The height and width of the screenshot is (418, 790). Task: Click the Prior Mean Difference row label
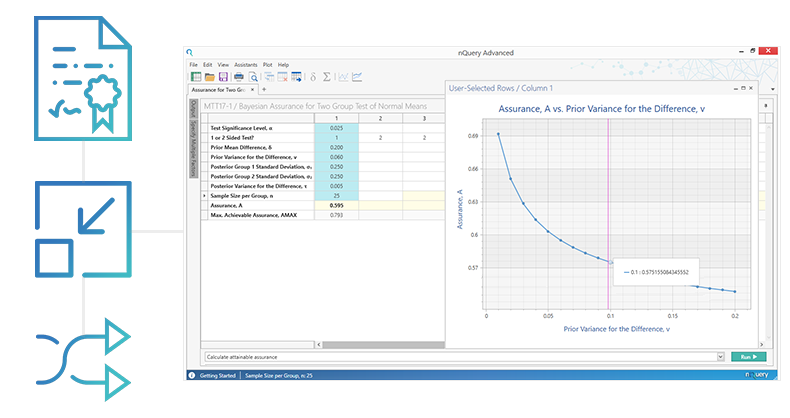tap(241, 148)
